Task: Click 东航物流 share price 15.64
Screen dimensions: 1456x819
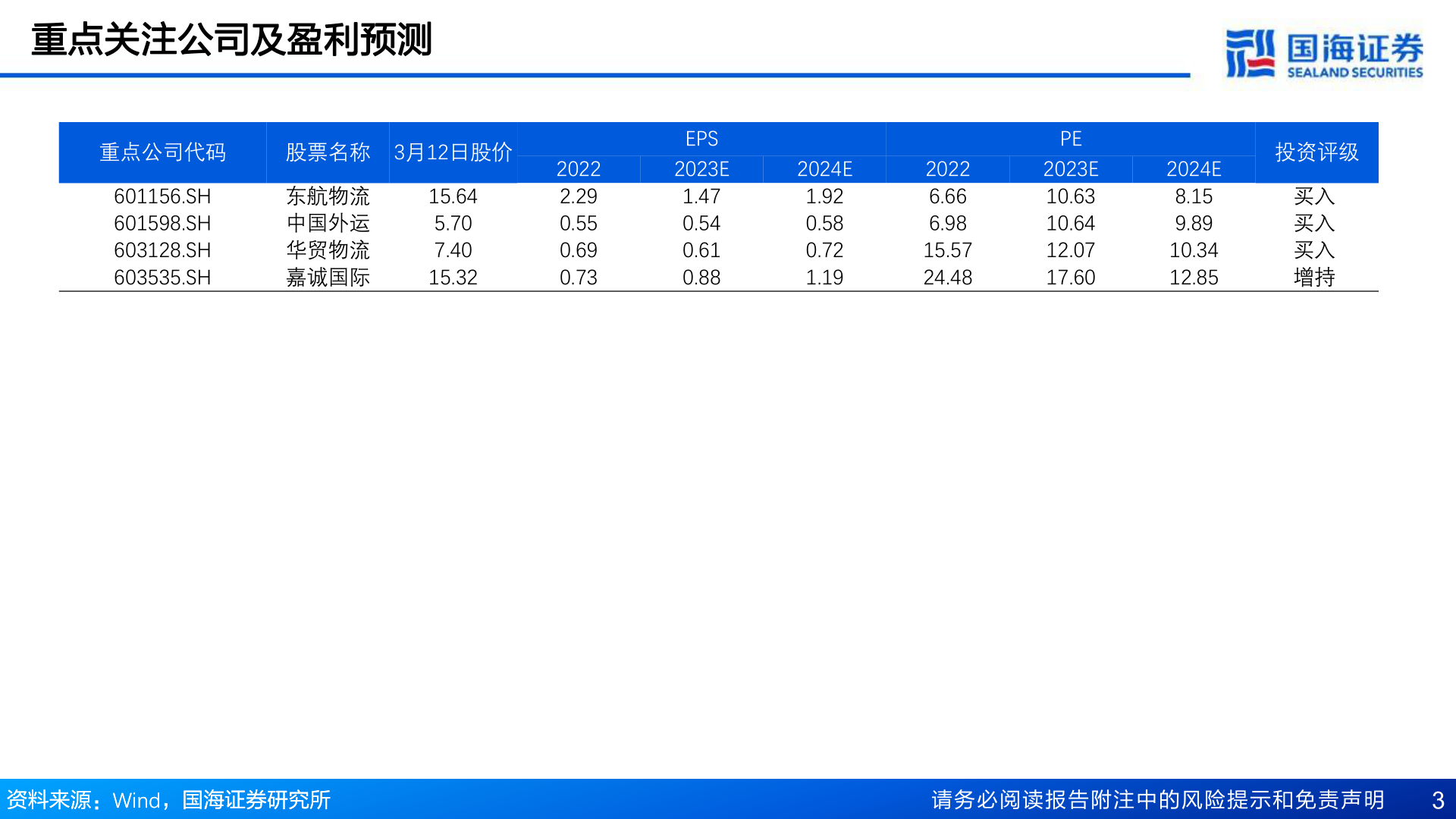Action: click(x=453, y=196)
